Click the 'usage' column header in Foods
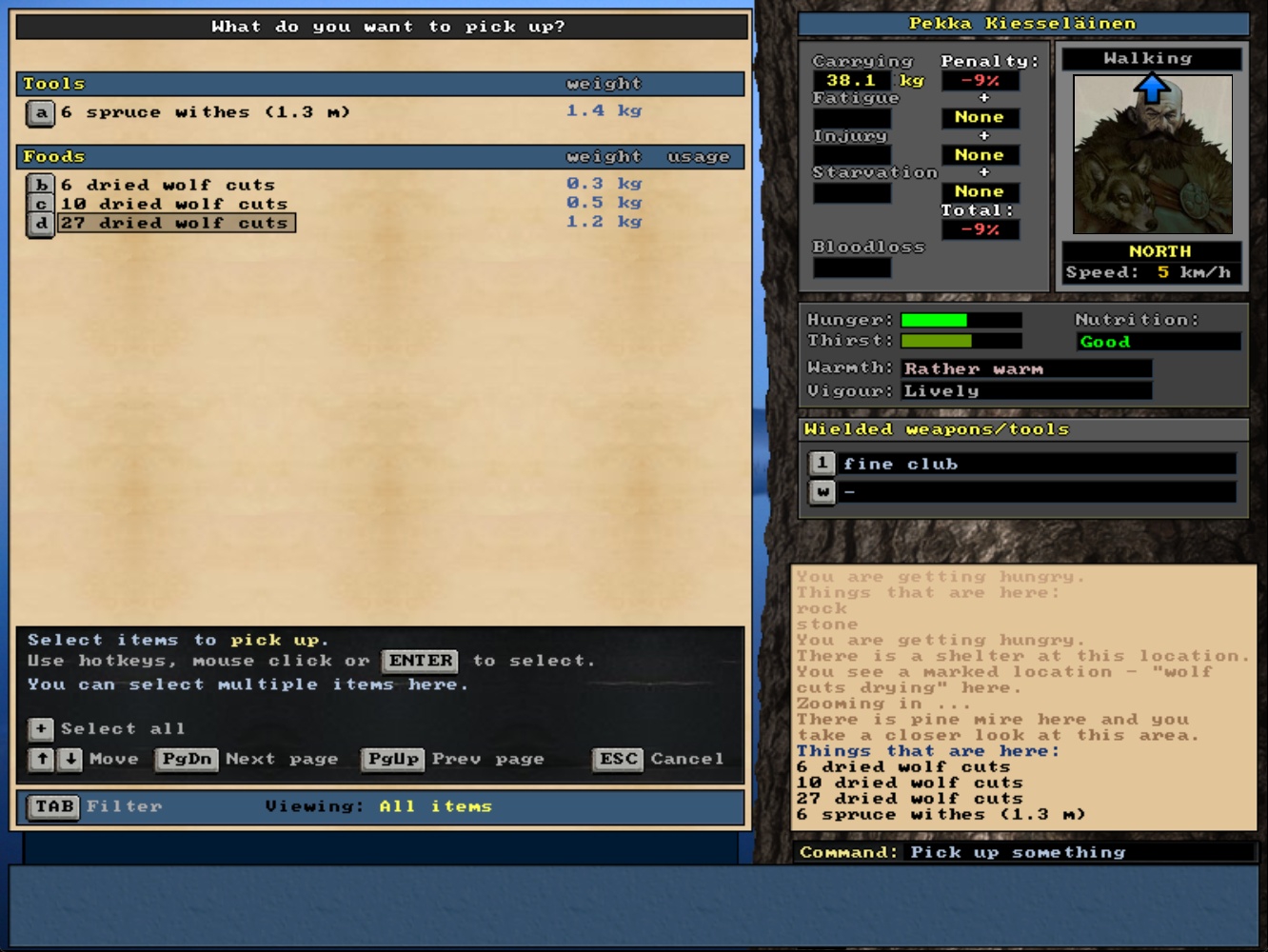Viewport: 1268px width, 952px height. pos(699,156)
